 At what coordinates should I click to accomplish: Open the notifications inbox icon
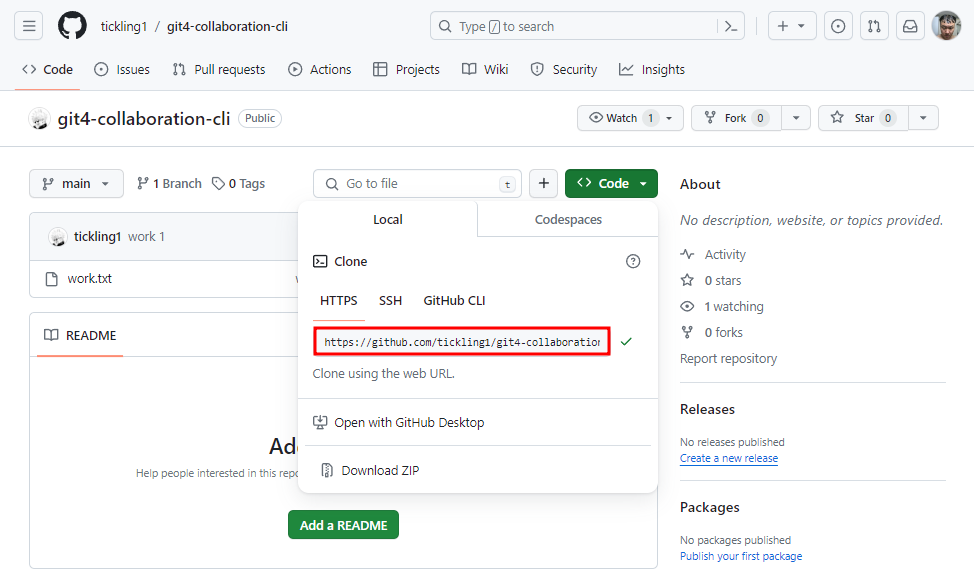pos(910,26)
